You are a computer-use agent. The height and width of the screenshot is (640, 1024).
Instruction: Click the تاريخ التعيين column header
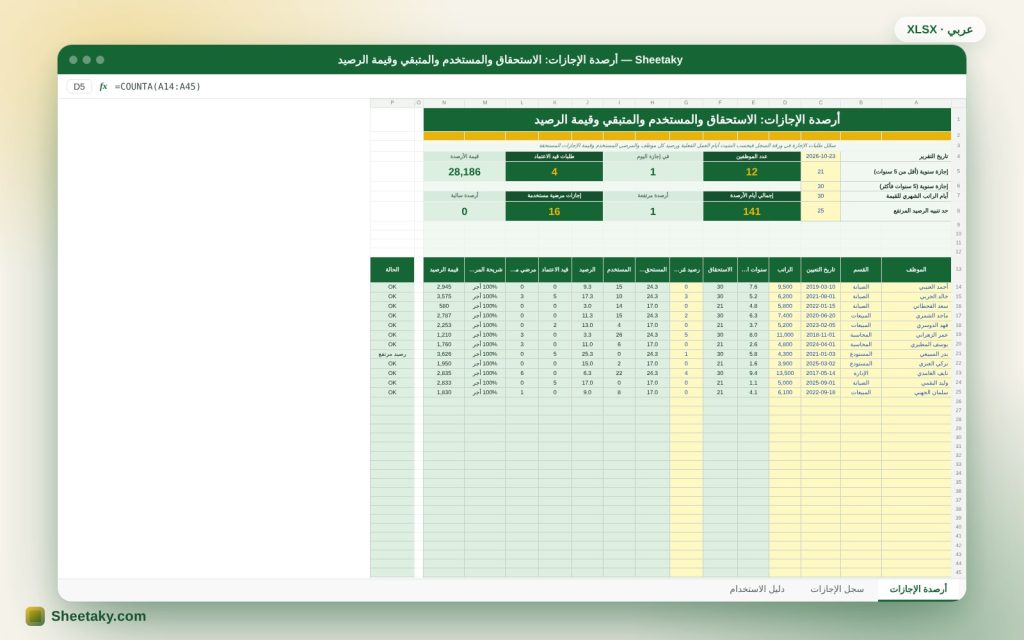click(820, 270)
